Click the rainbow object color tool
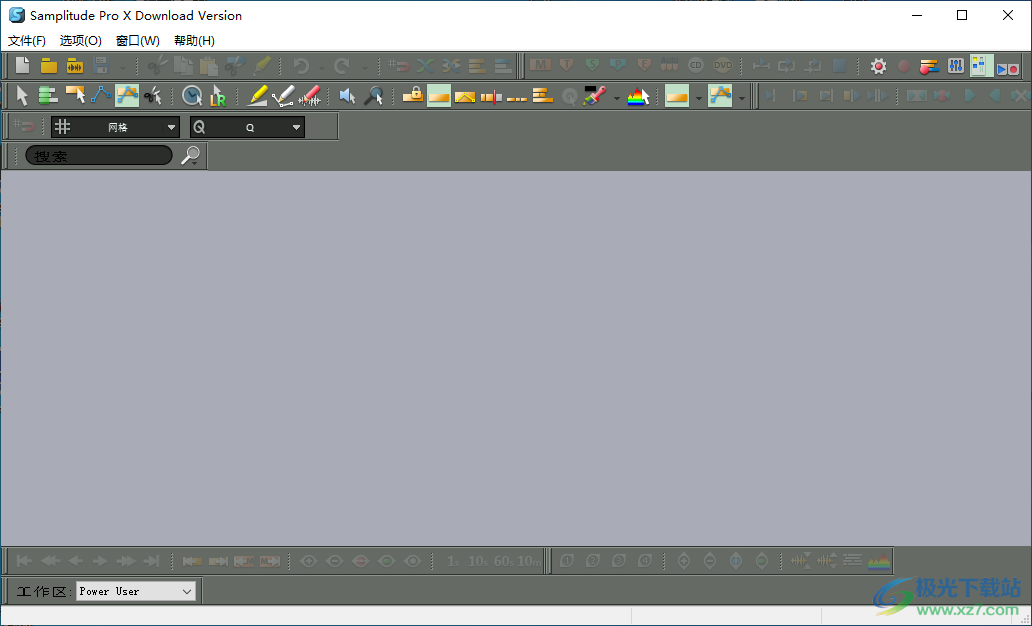 tap(639, 95)
